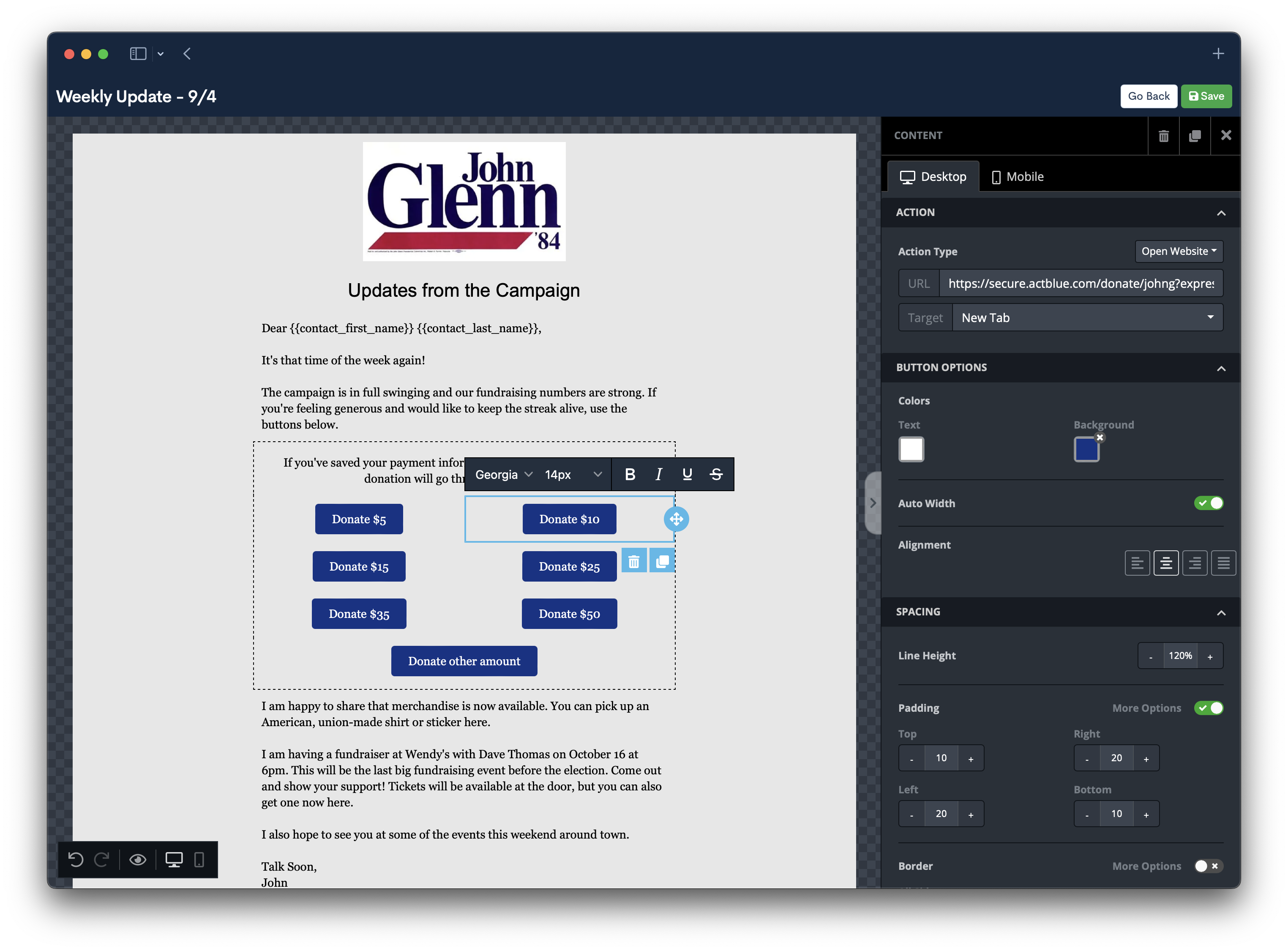
Task: Delete the content using panel trash icon
Action: pyautogui.click(x=1163, y=136)
